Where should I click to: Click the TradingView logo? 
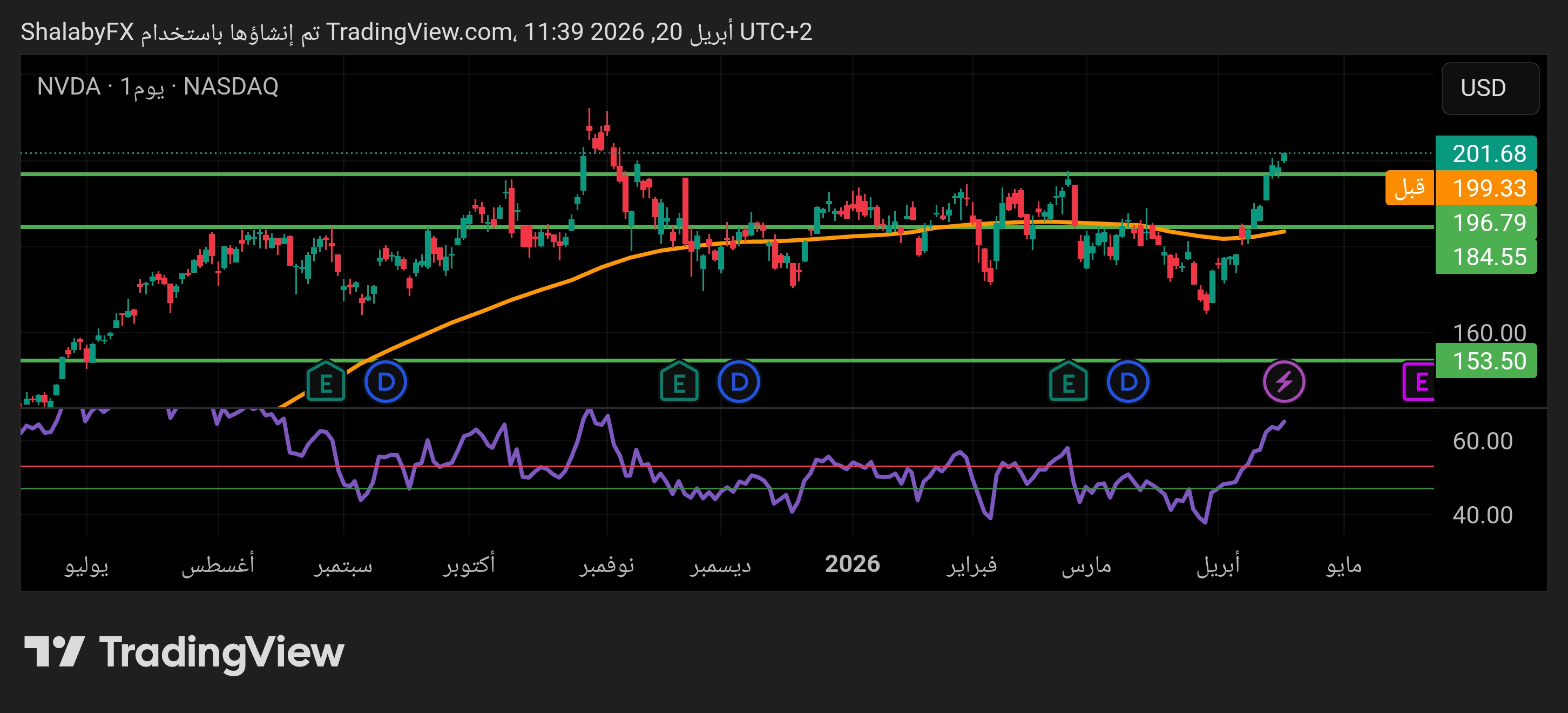(184, 652)
